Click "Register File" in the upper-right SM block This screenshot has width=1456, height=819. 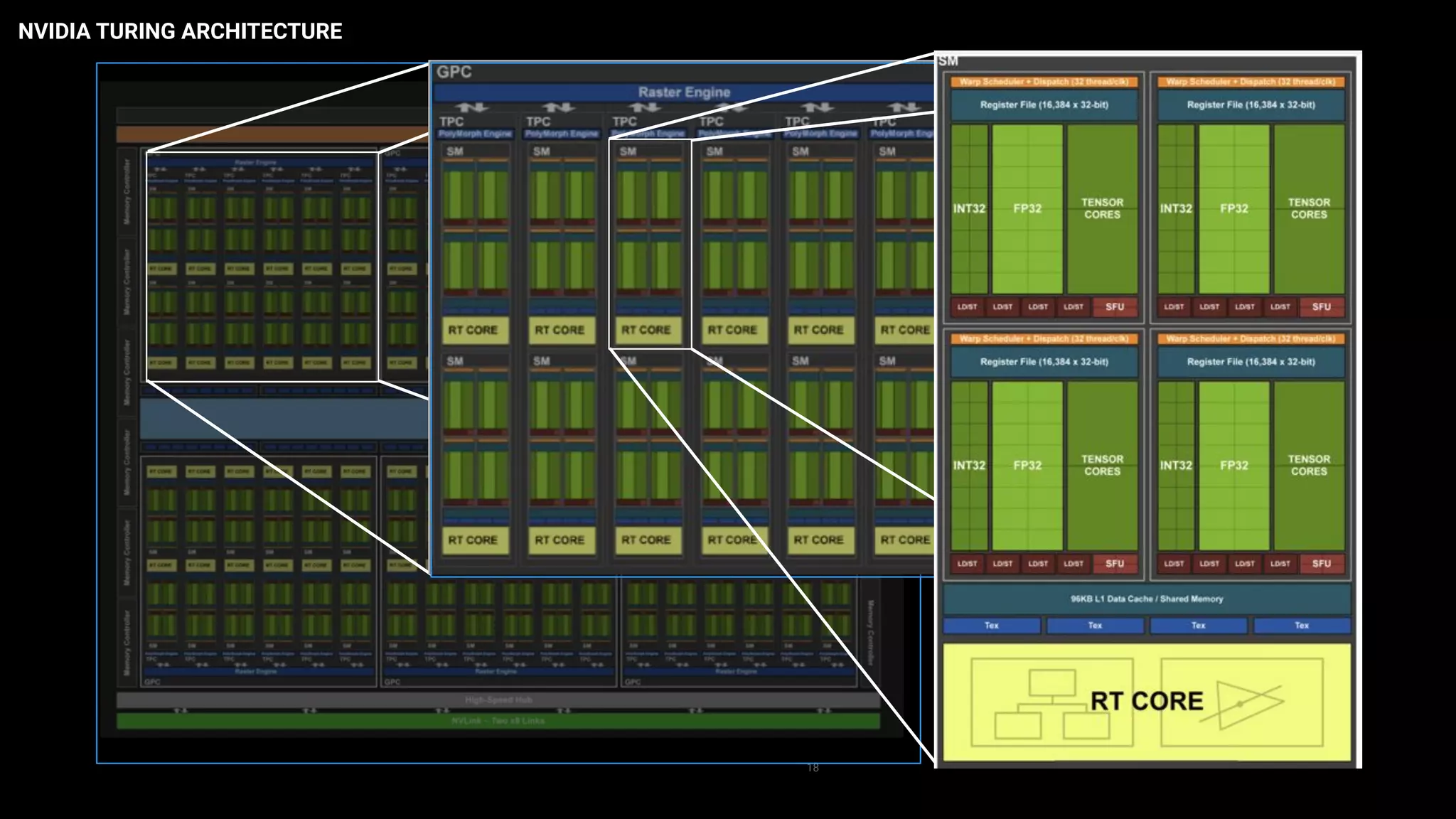tap(1251, 105)
